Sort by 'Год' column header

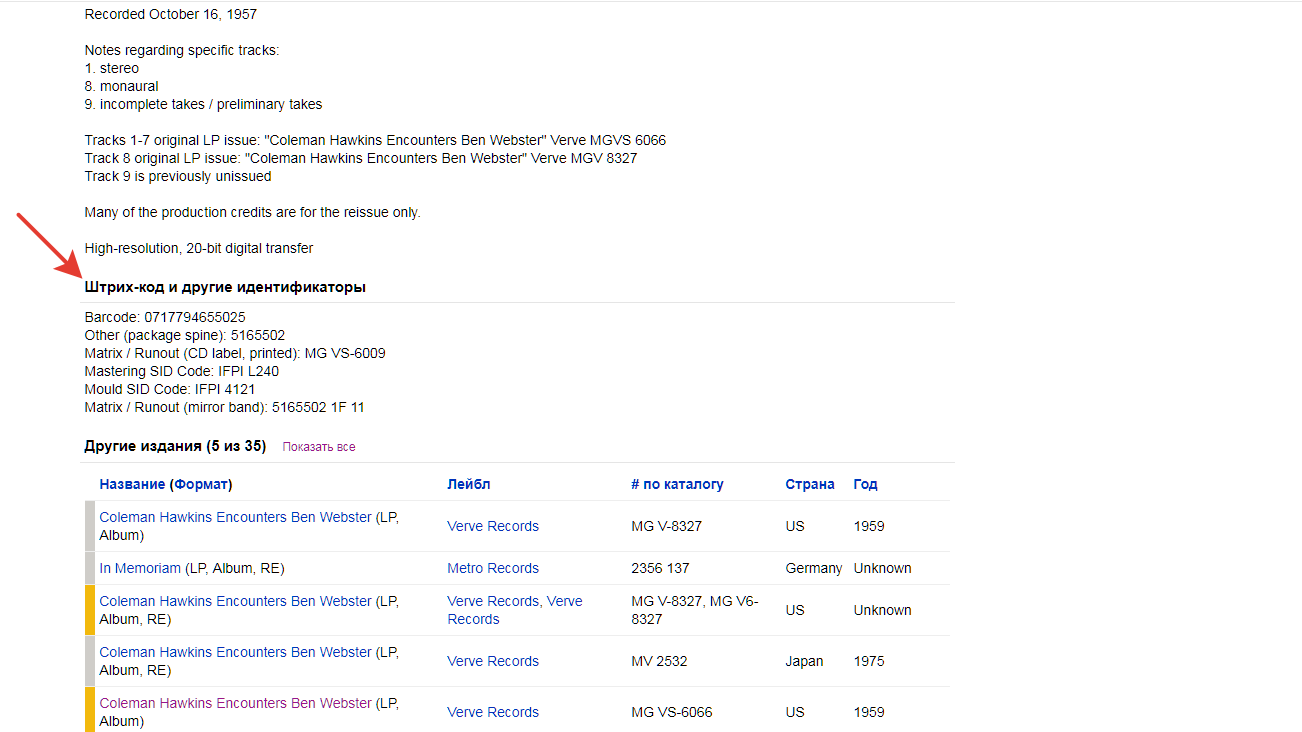click(x=866, y=484)
